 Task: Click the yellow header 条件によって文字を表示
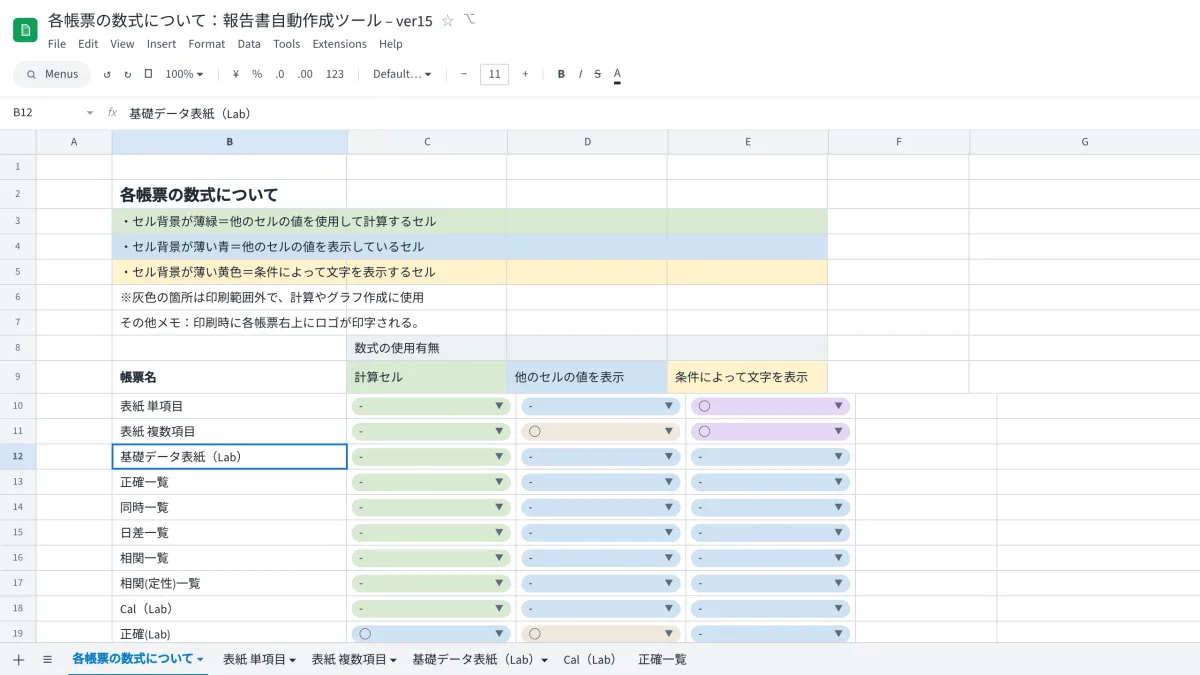747,377
